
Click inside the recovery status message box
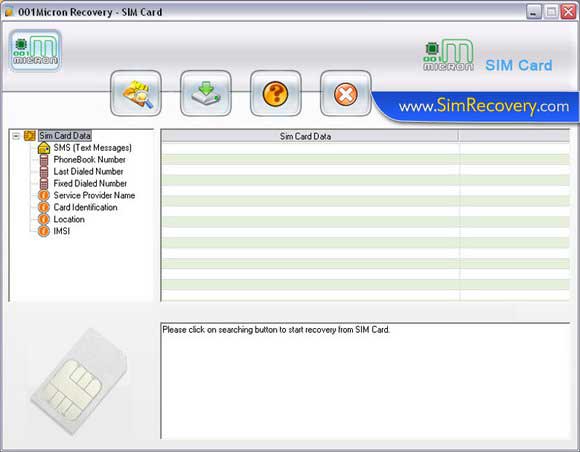pos(365,381)
